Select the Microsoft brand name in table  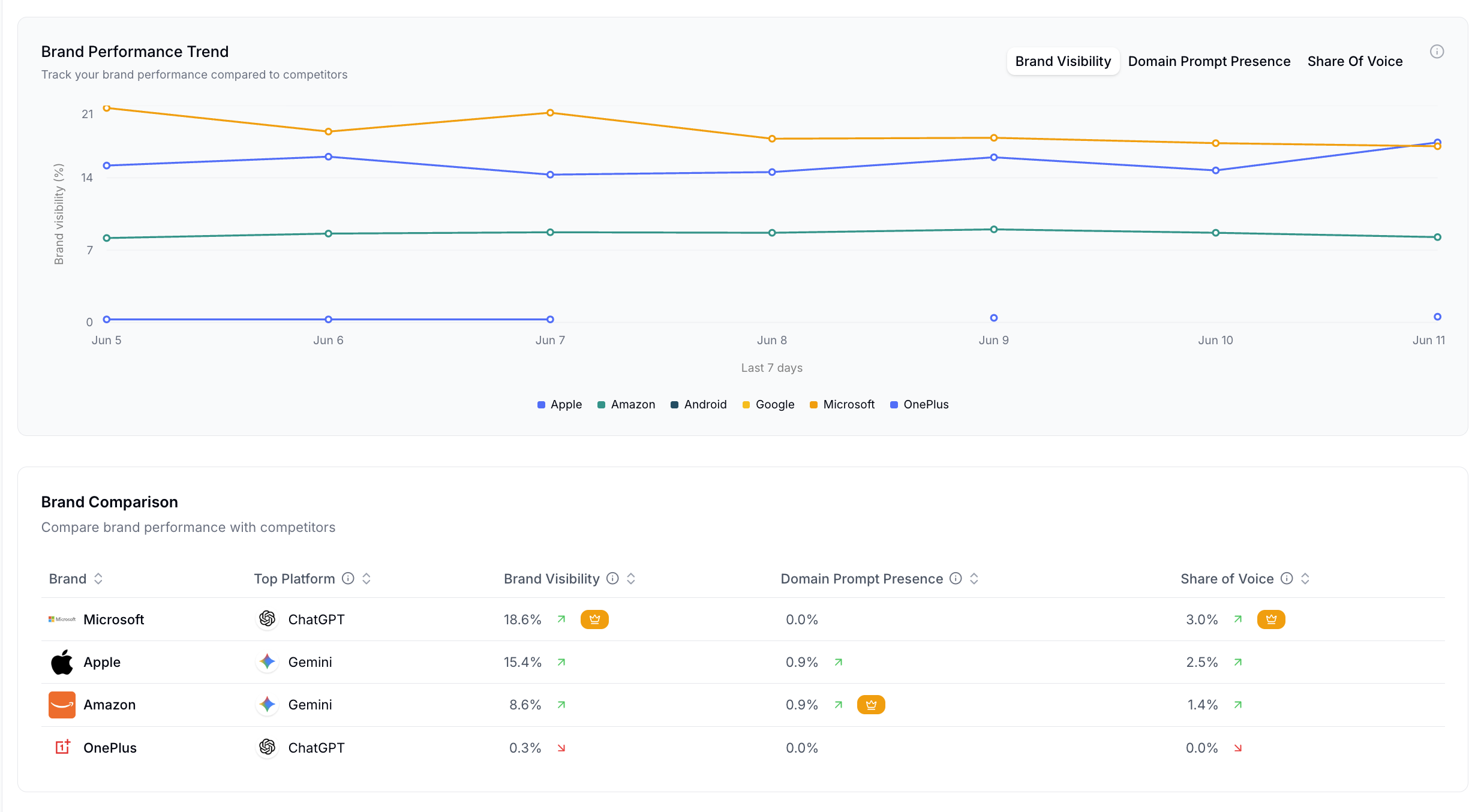click(114, 619)
